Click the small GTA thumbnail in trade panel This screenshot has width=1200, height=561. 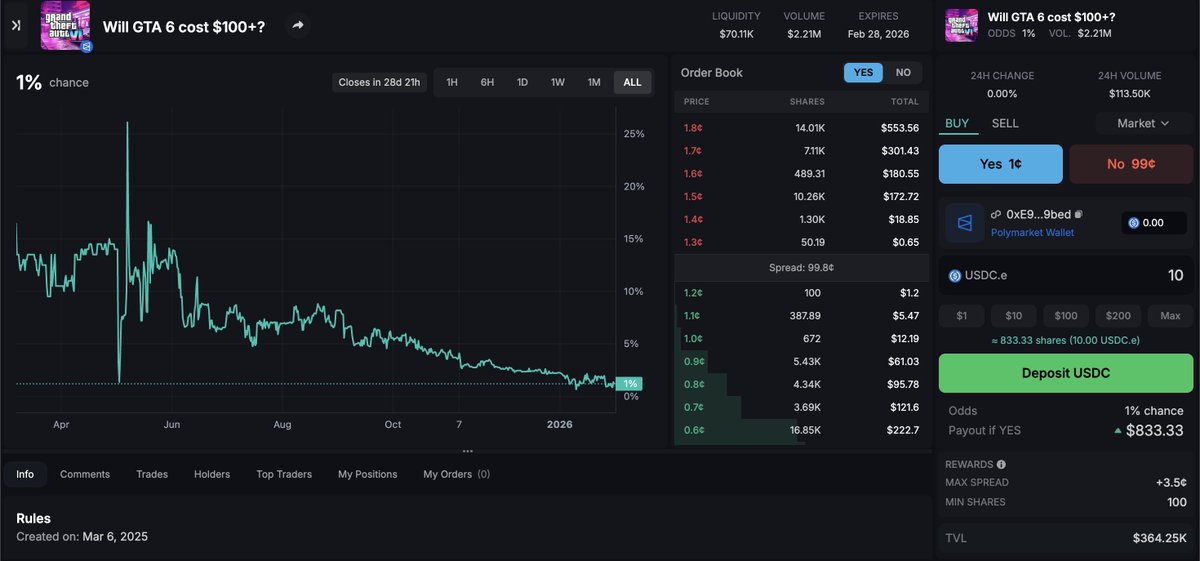pos(961,25)
